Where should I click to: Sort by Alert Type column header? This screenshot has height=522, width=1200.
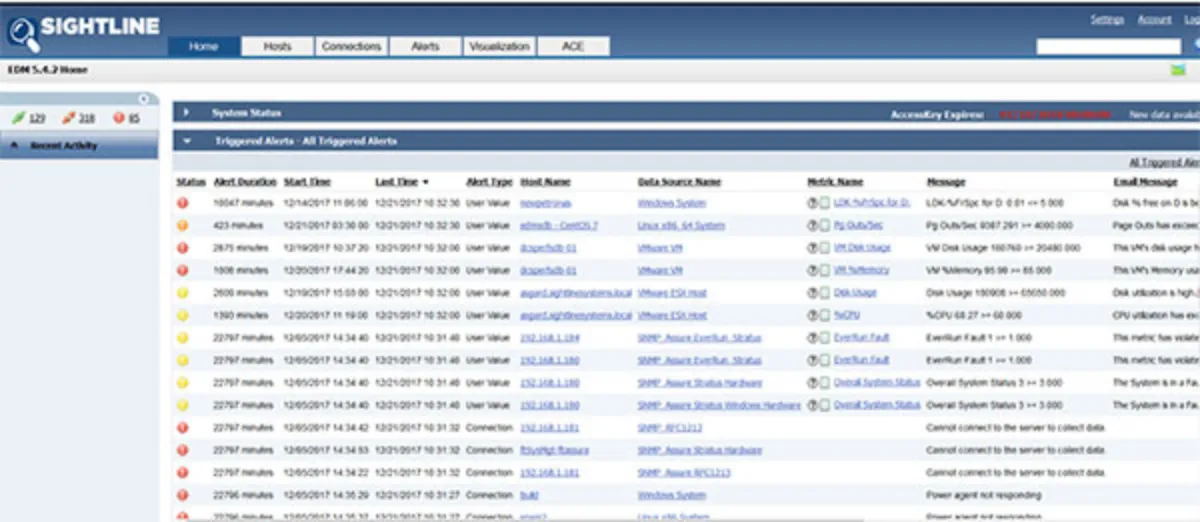coord(489,182)
